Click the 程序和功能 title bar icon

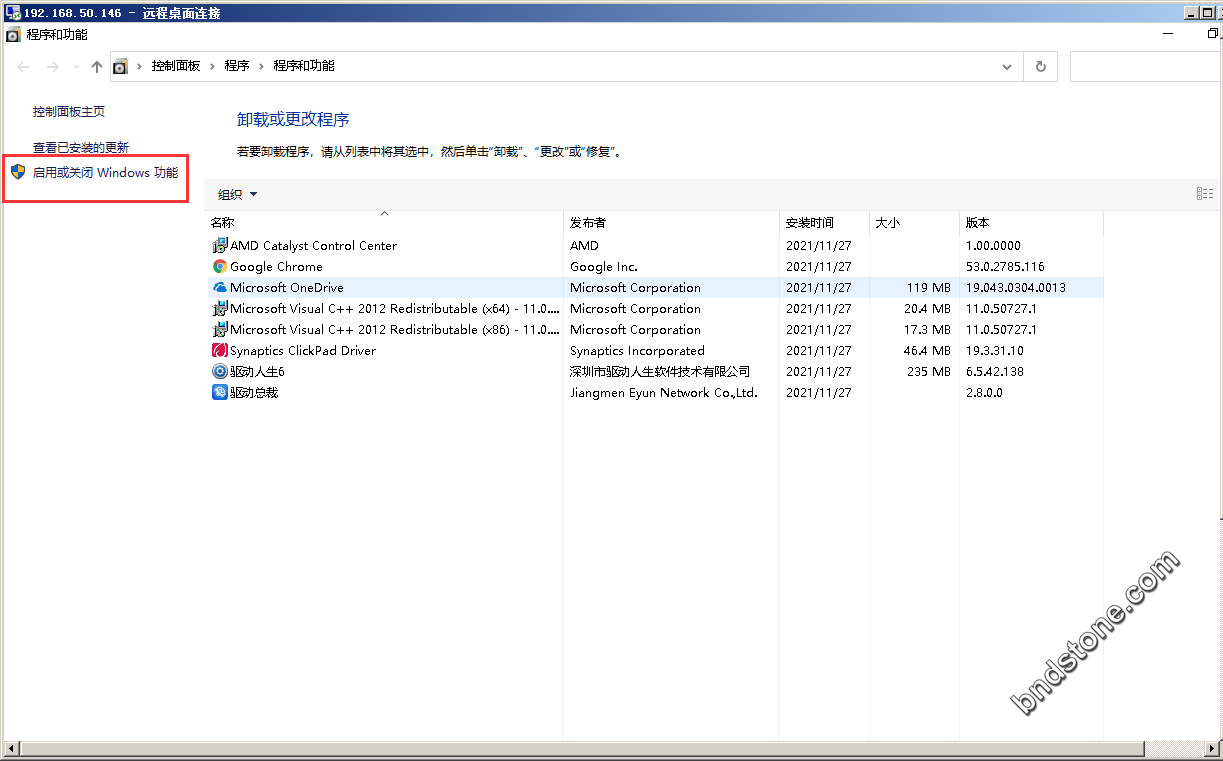point(13,35)
